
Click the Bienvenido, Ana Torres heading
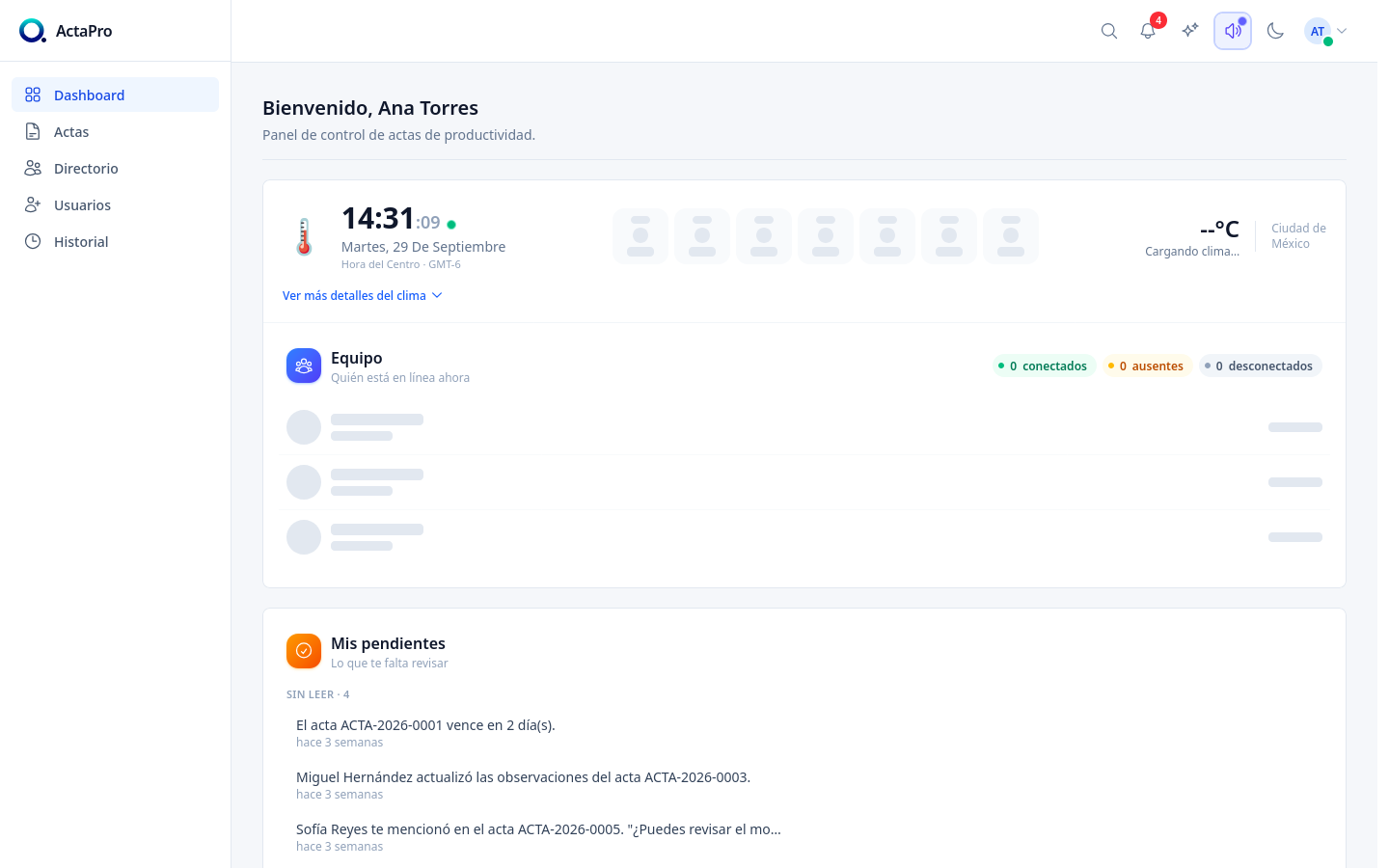pyautogui.click(x=370, y=108)
